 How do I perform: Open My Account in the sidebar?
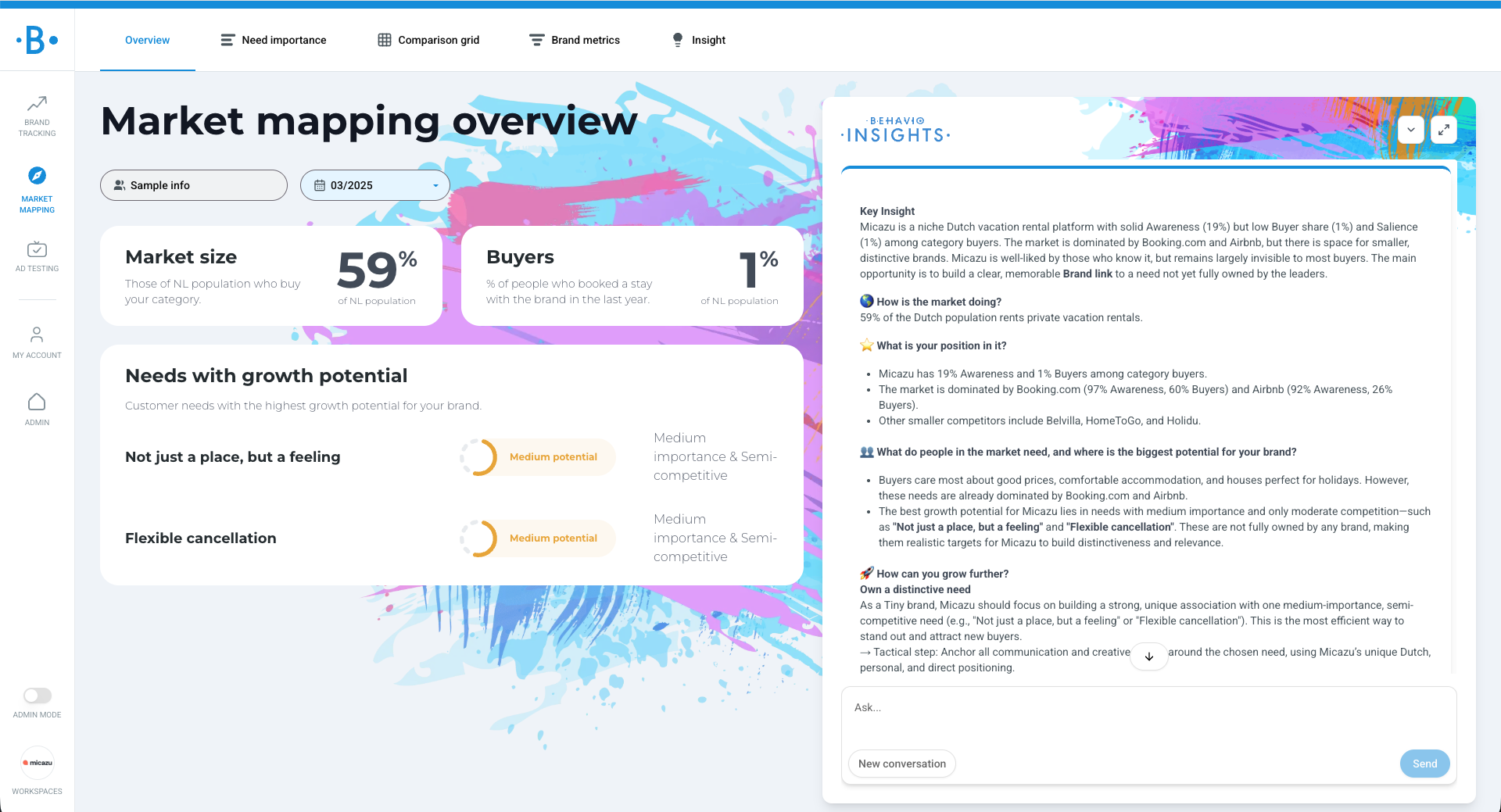point(37,343)
